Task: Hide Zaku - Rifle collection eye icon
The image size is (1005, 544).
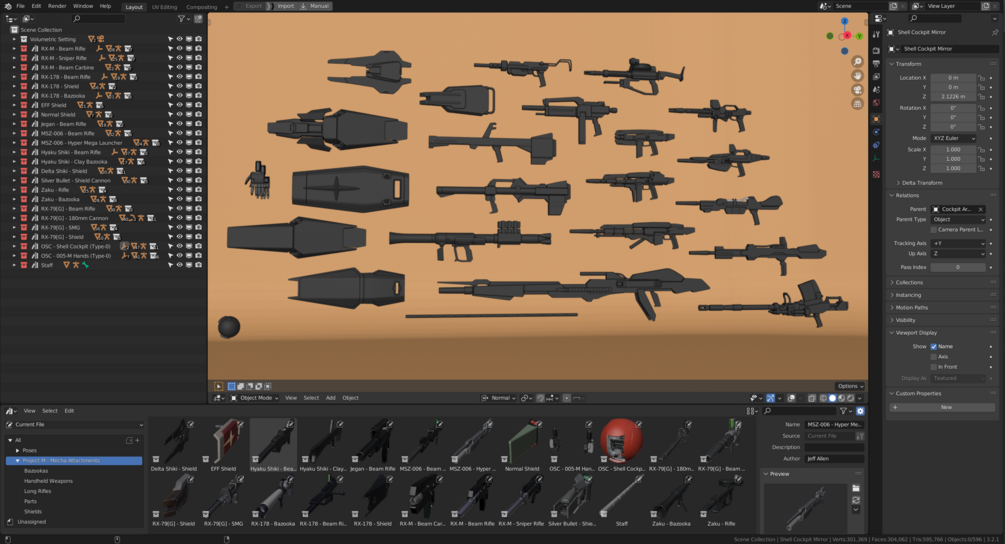Action: coord(179,190)
